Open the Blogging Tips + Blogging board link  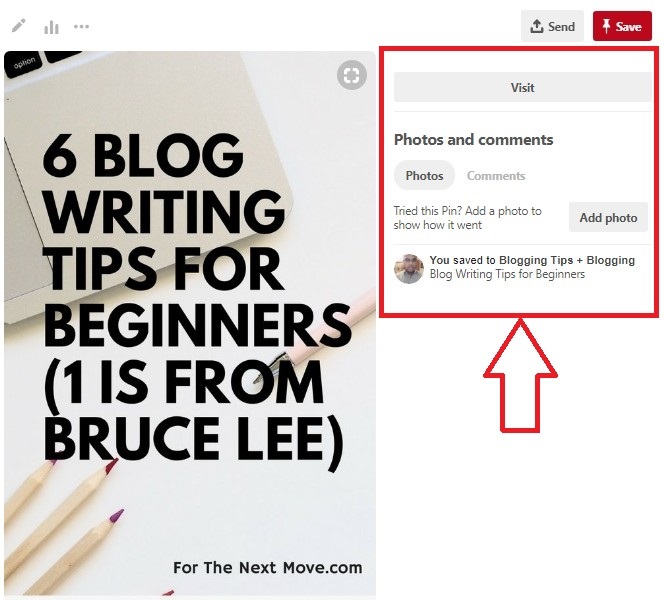click(567, 260)
